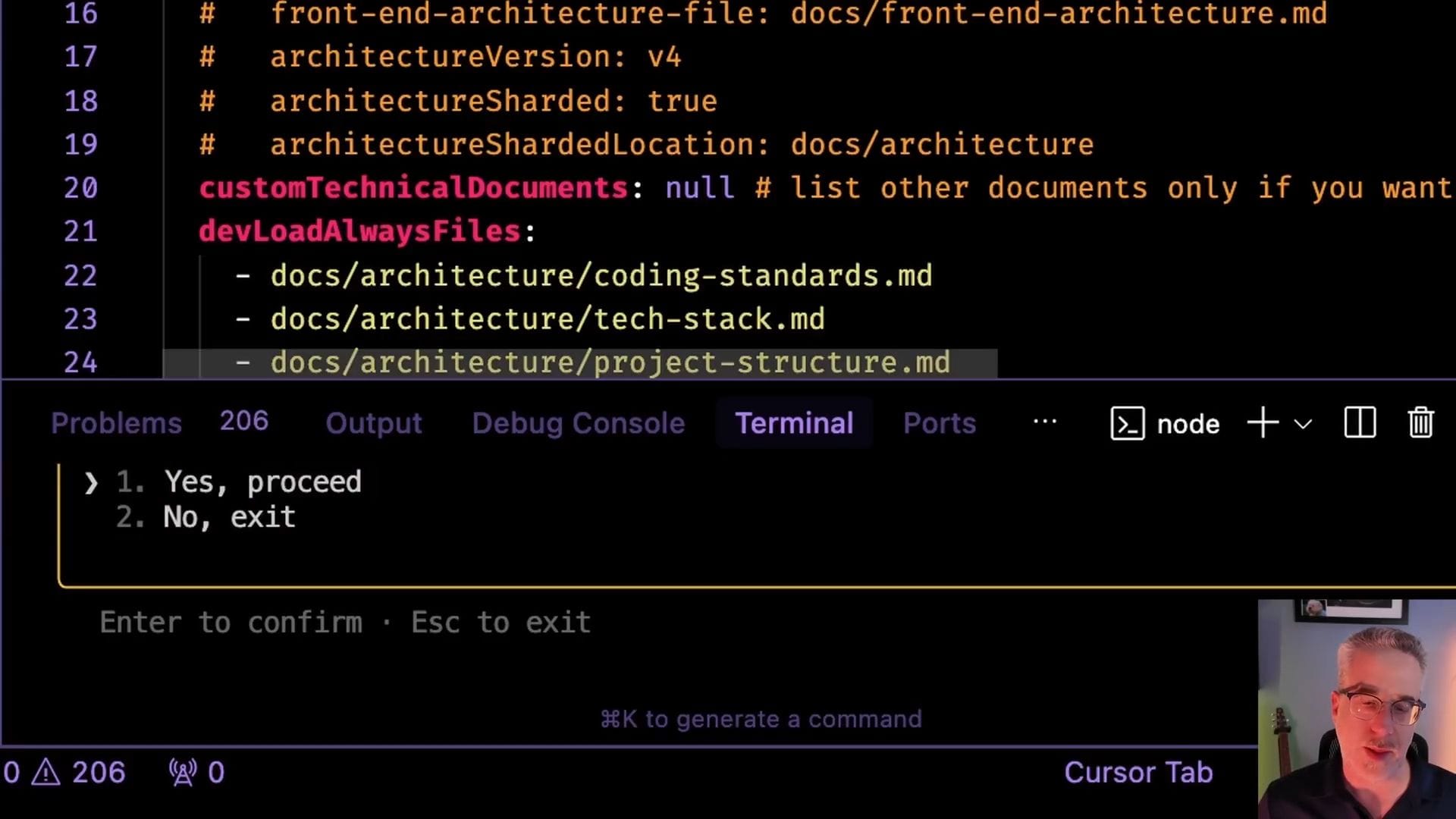Viewport: 1456px width, 819px height.
Task: Click the node terminal profile icon
Action: click(1127, 423)
